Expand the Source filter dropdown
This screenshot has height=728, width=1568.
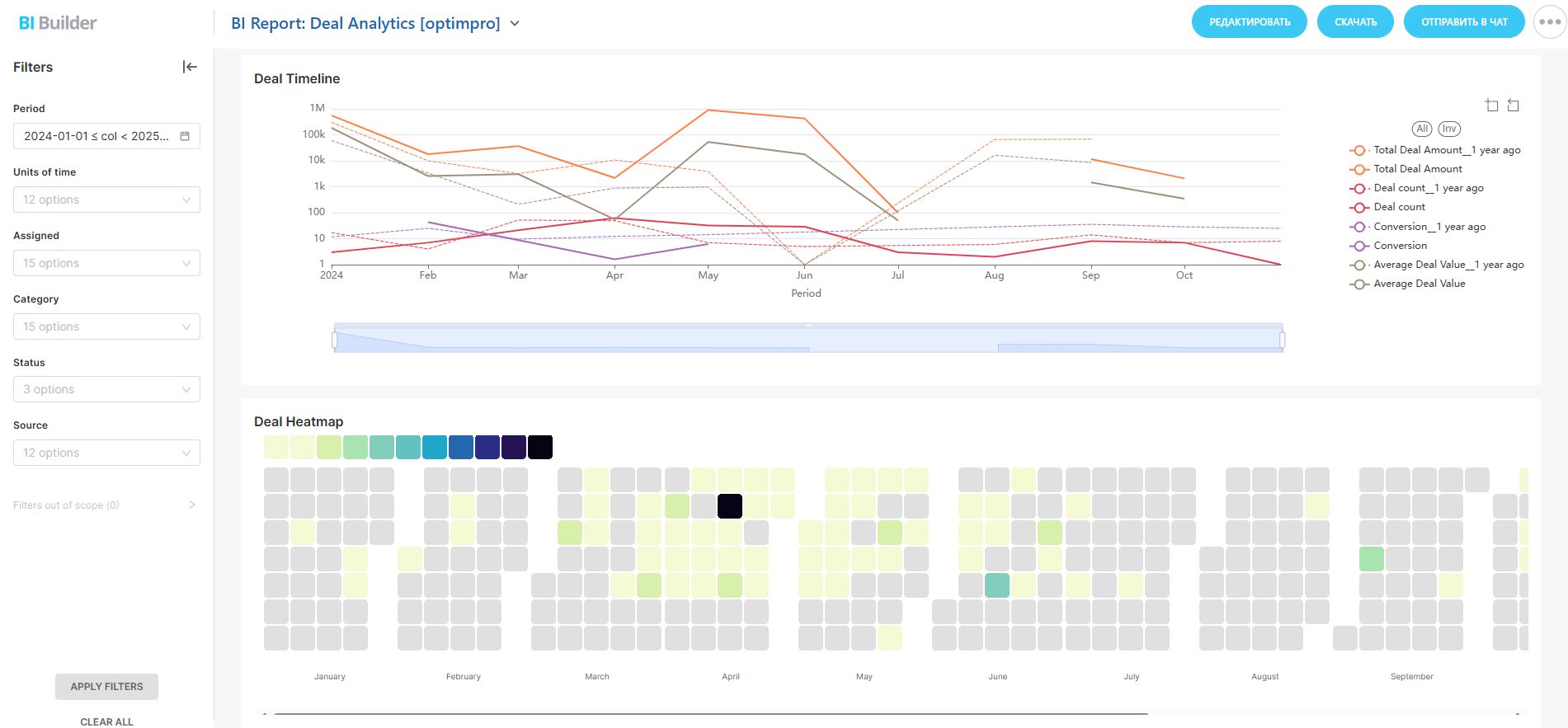tap(106, 453)
